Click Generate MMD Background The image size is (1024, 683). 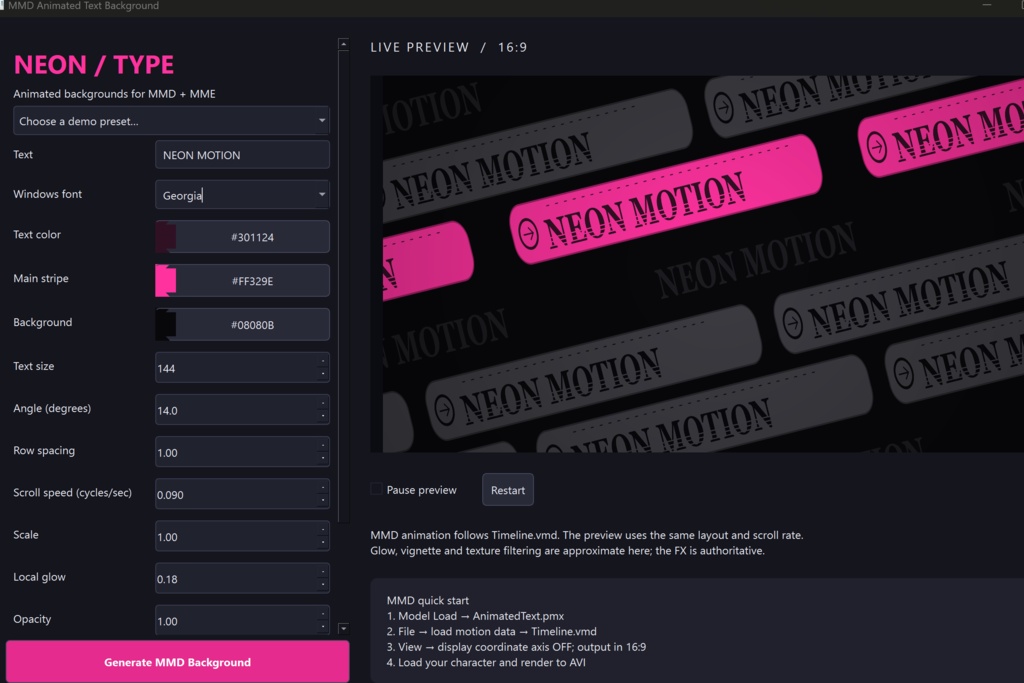pos(178,661)
